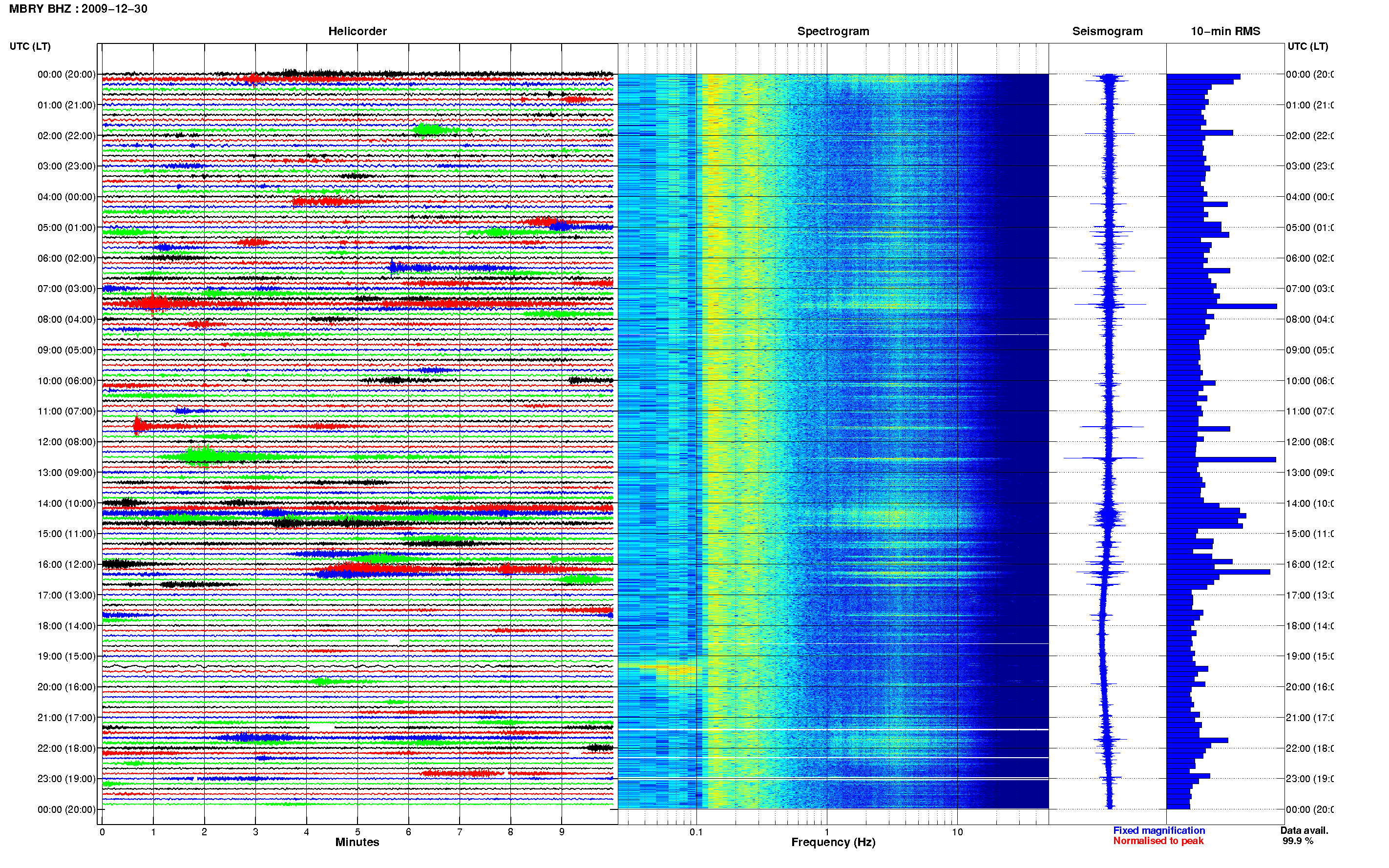
Task: Click the Minutes axis tick 8
Action: point(510,832)
